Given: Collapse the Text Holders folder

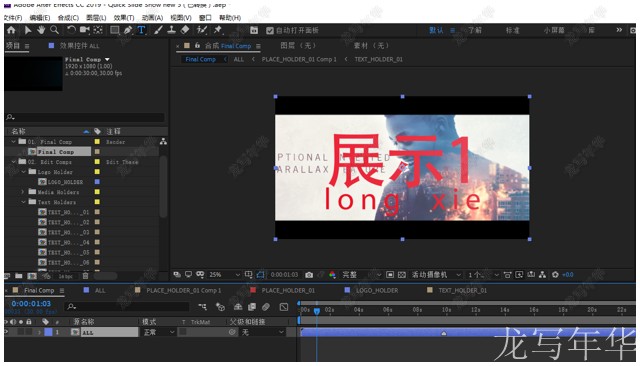Looking at the screenshot, I should tap(23, 202).
